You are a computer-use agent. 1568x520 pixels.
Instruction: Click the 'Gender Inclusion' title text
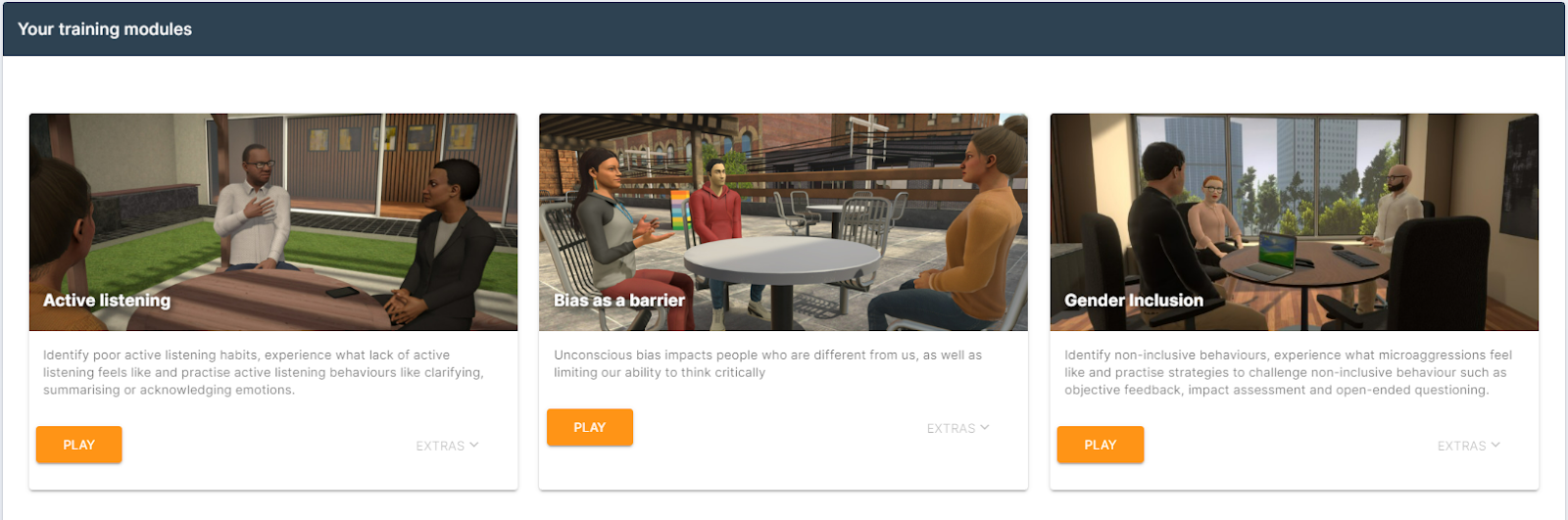[1134, 301]
